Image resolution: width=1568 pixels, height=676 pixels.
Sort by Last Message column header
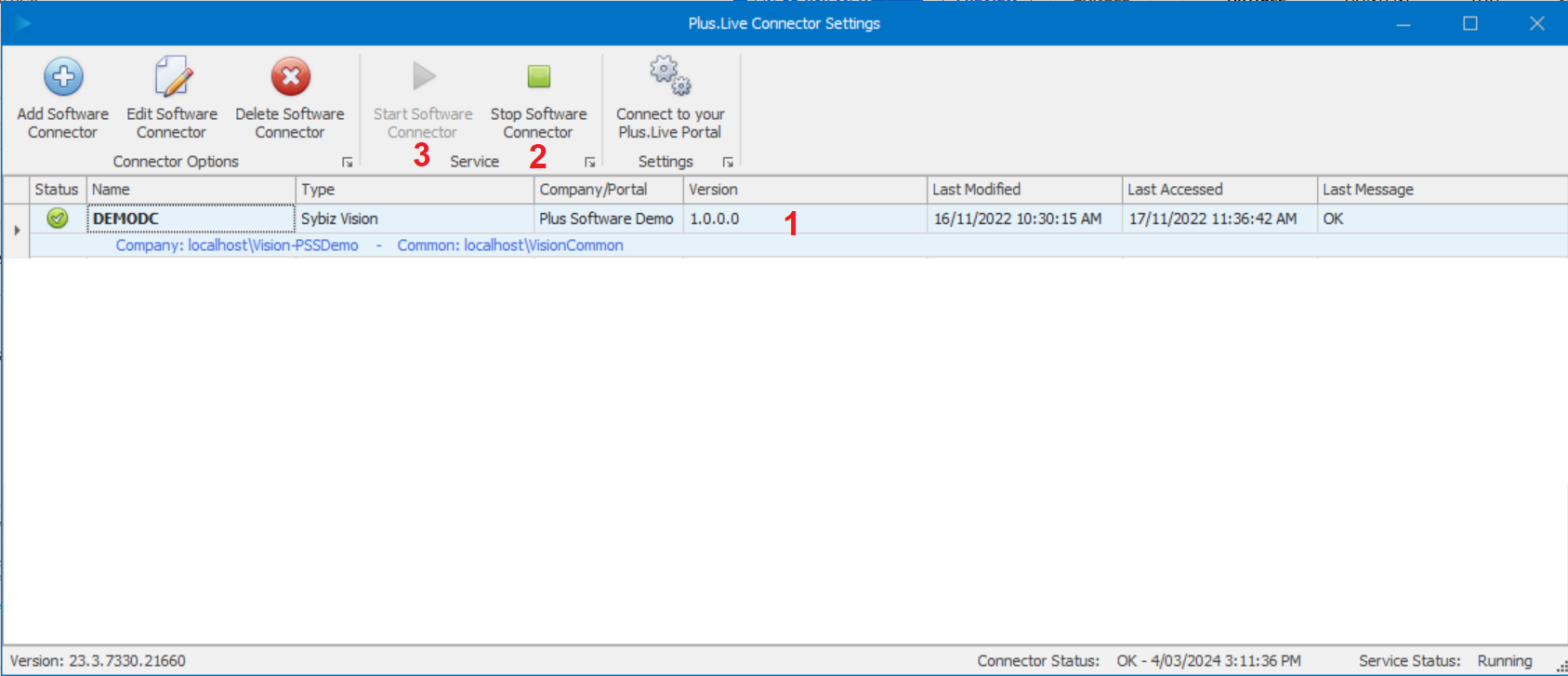coord(1443,190)
